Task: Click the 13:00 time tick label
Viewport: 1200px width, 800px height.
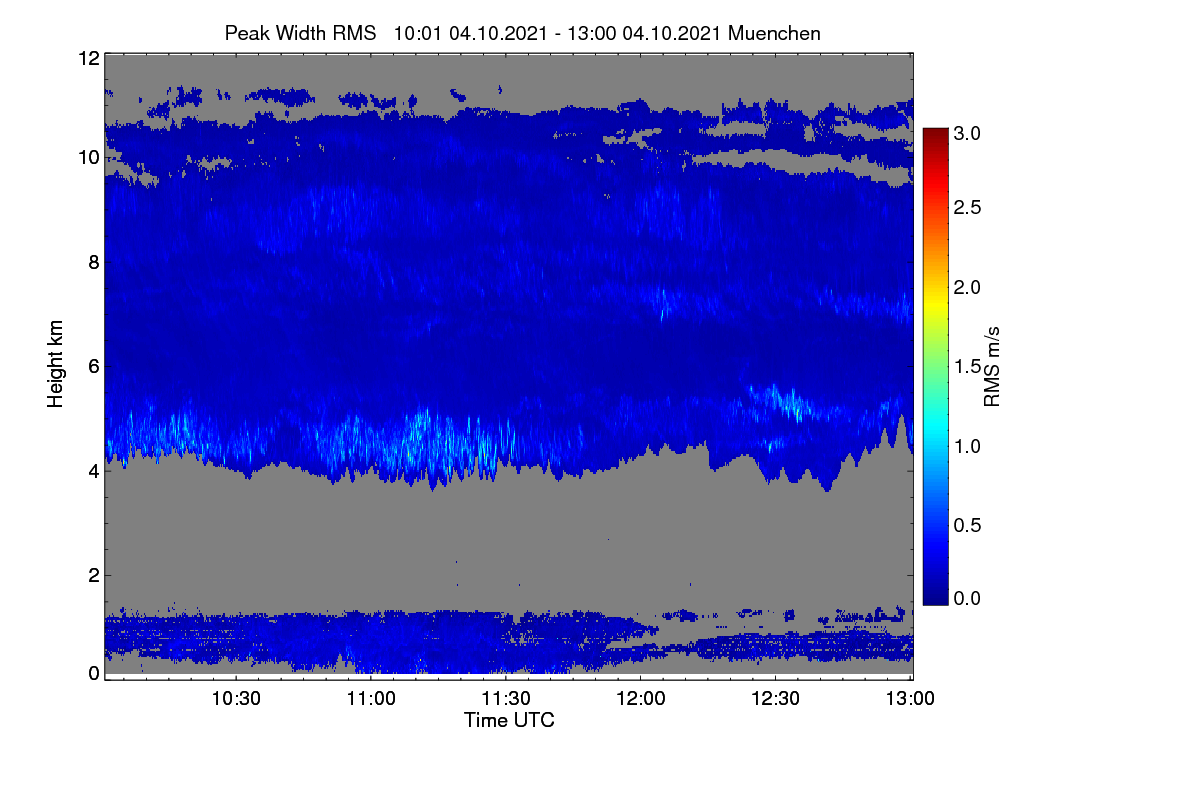Action: tap(910, 699)
